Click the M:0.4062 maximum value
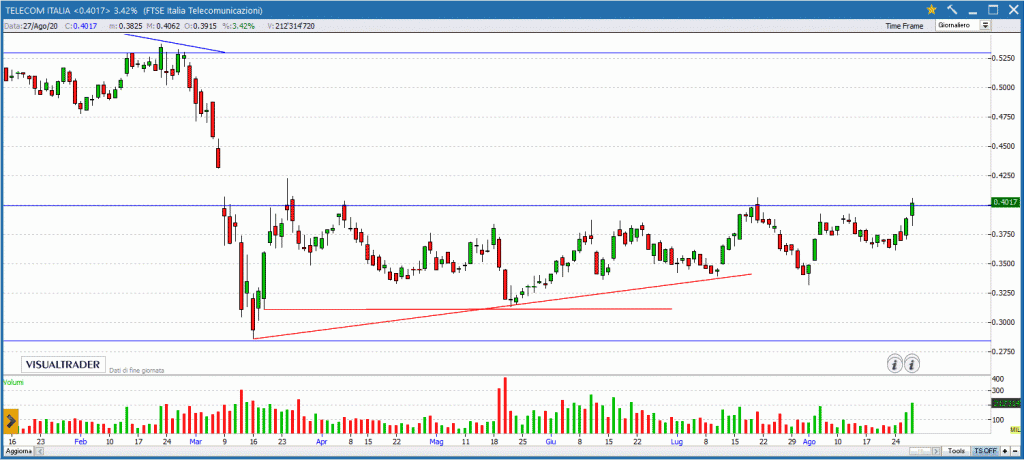 (162, 25)
